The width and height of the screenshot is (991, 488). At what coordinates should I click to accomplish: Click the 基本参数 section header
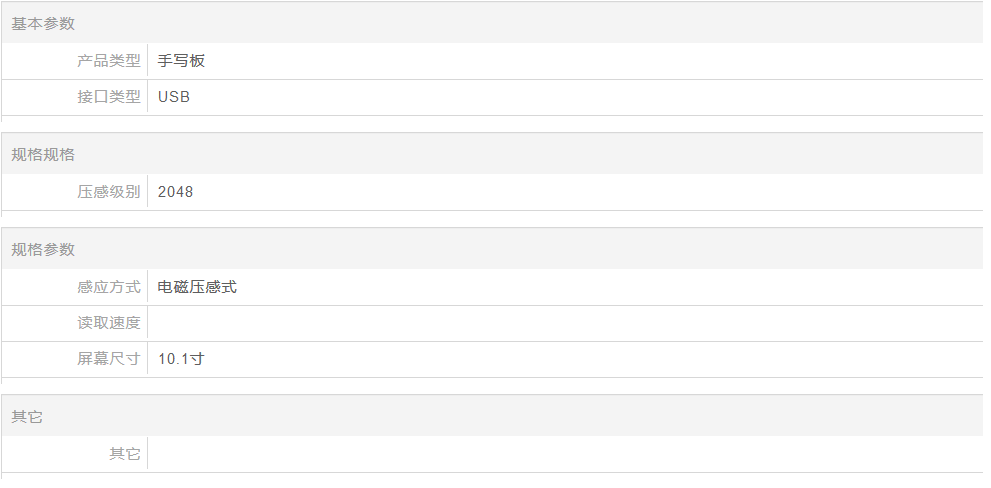43,23
